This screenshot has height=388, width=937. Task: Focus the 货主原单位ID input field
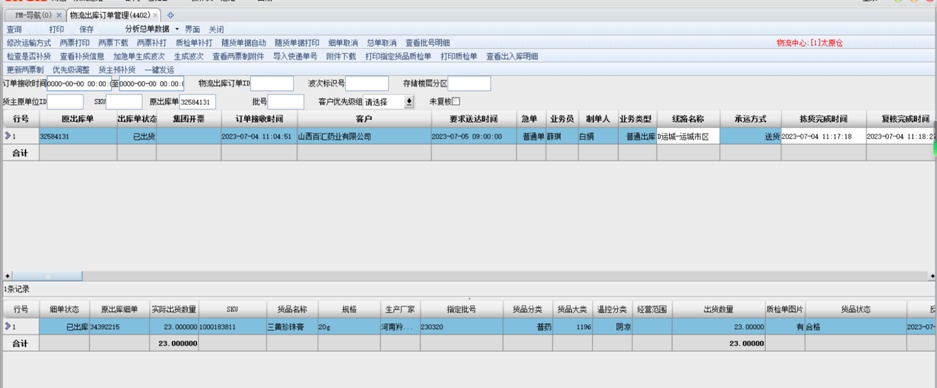[x=65, y=102]
